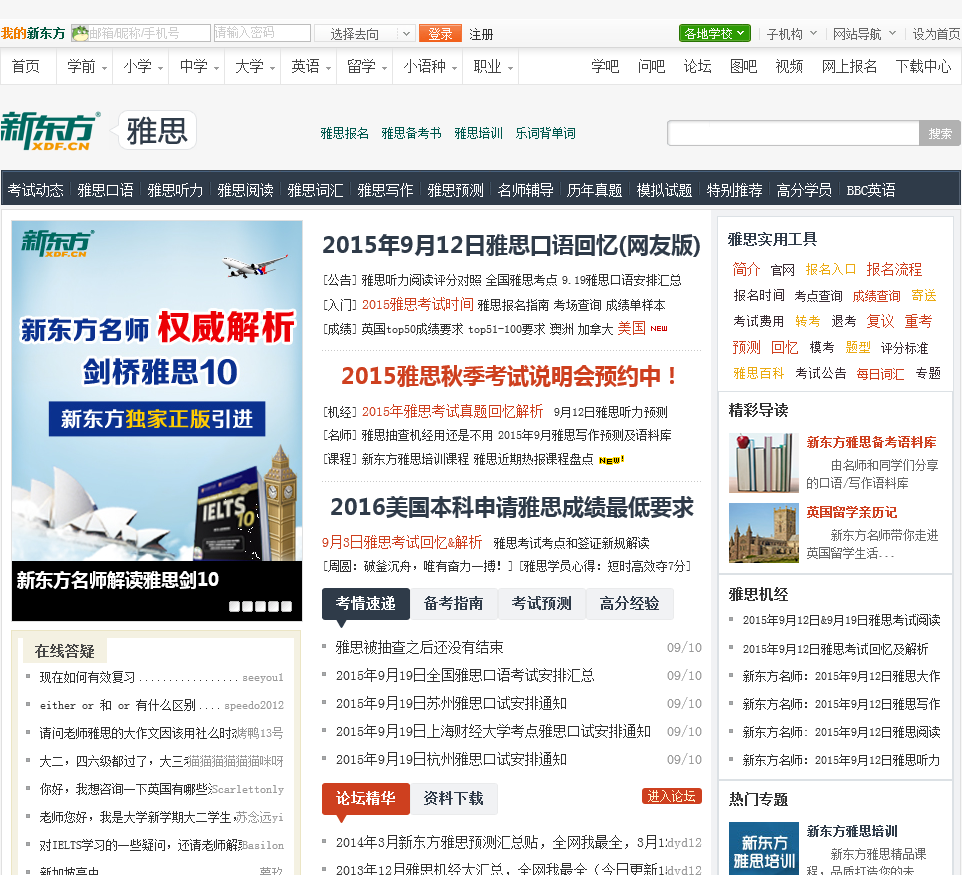Open 2015雅思考试时间 red link
The image size is (962, 875).
click(x=417, y=304)
